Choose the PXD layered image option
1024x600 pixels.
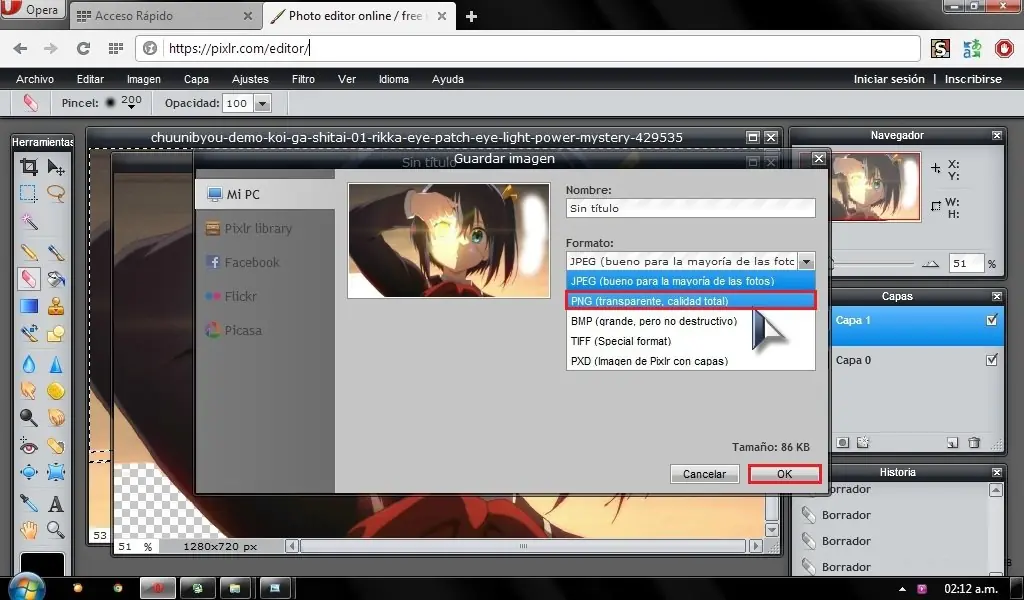click(x=690, y=361)
